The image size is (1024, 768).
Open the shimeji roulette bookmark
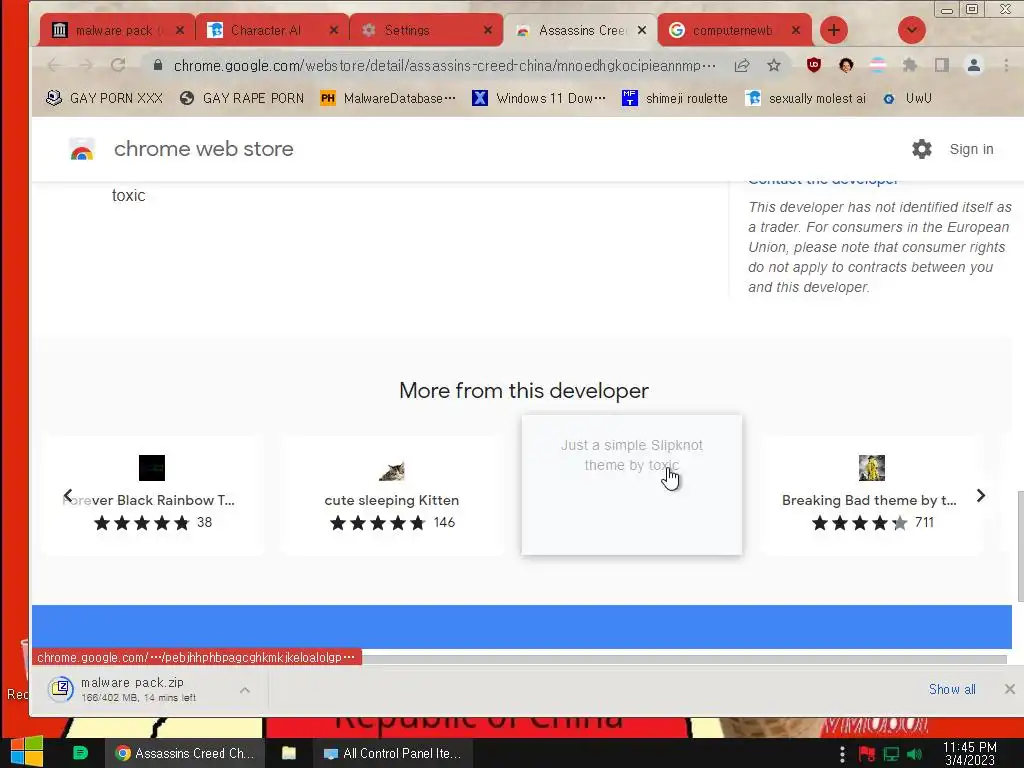(675, 98)
